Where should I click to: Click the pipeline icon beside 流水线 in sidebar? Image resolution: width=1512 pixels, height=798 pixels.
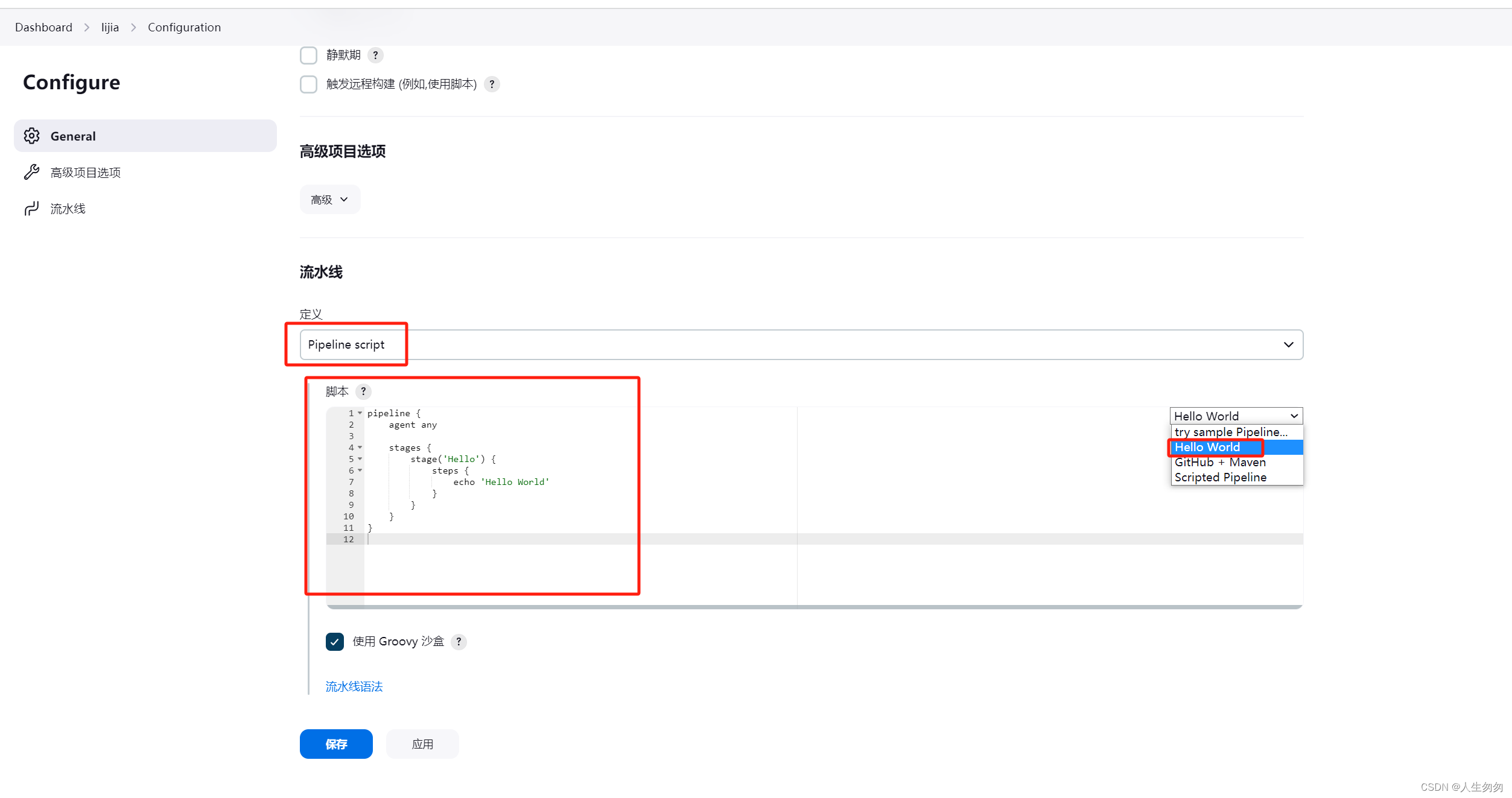(x=32, y=209)
